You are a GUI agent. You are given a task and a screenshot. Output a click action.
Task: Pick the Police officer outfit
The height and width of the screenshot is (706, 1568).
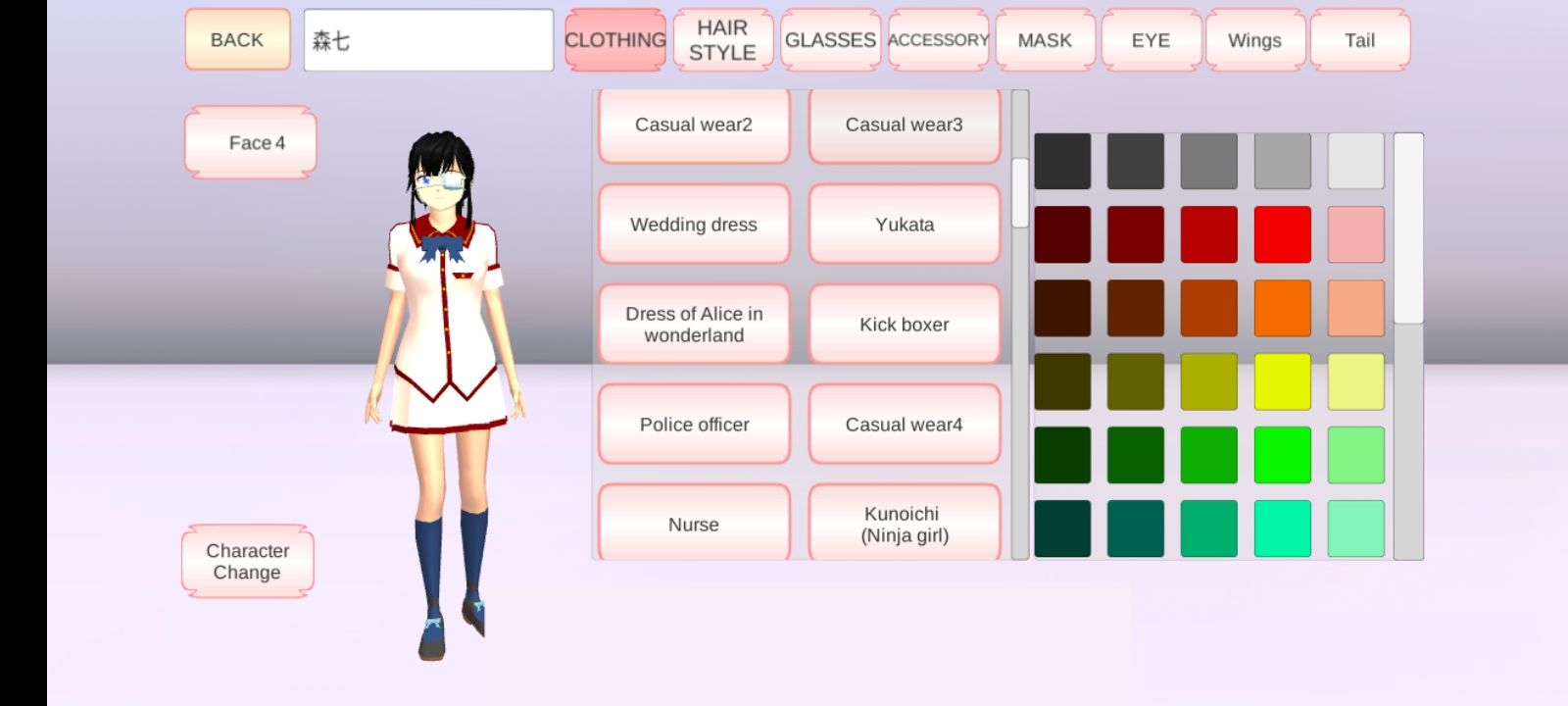(x=694, y=425)
